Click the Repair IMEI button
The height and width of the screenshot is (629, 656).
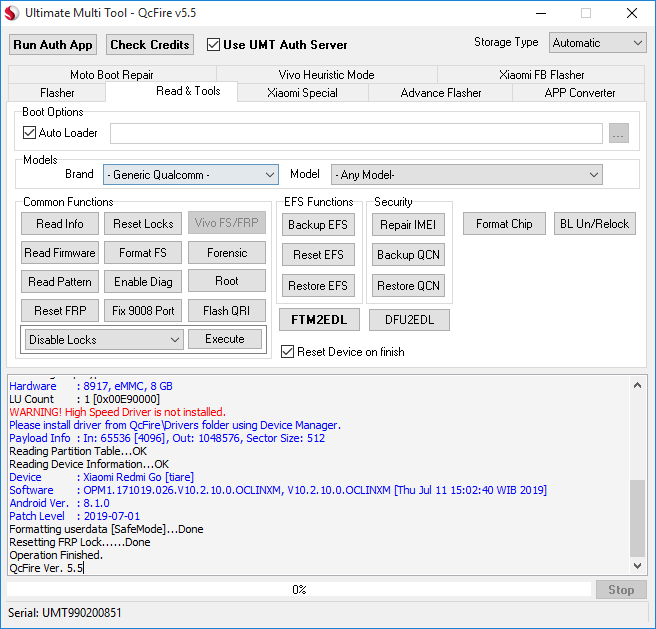point(408,225)
